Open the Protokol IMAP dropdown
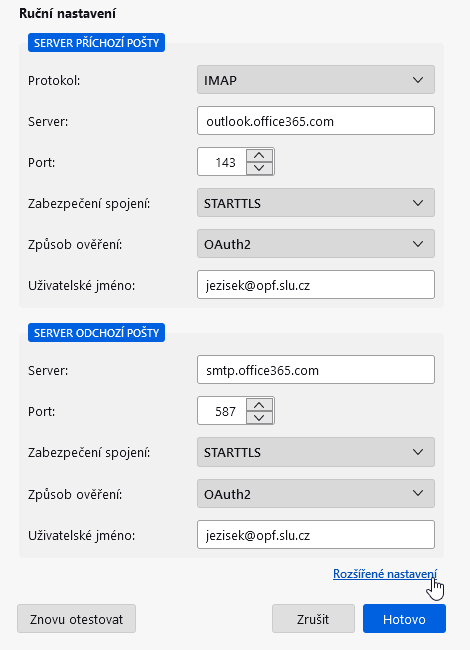470x650 pixels. (x=316, y=80)
